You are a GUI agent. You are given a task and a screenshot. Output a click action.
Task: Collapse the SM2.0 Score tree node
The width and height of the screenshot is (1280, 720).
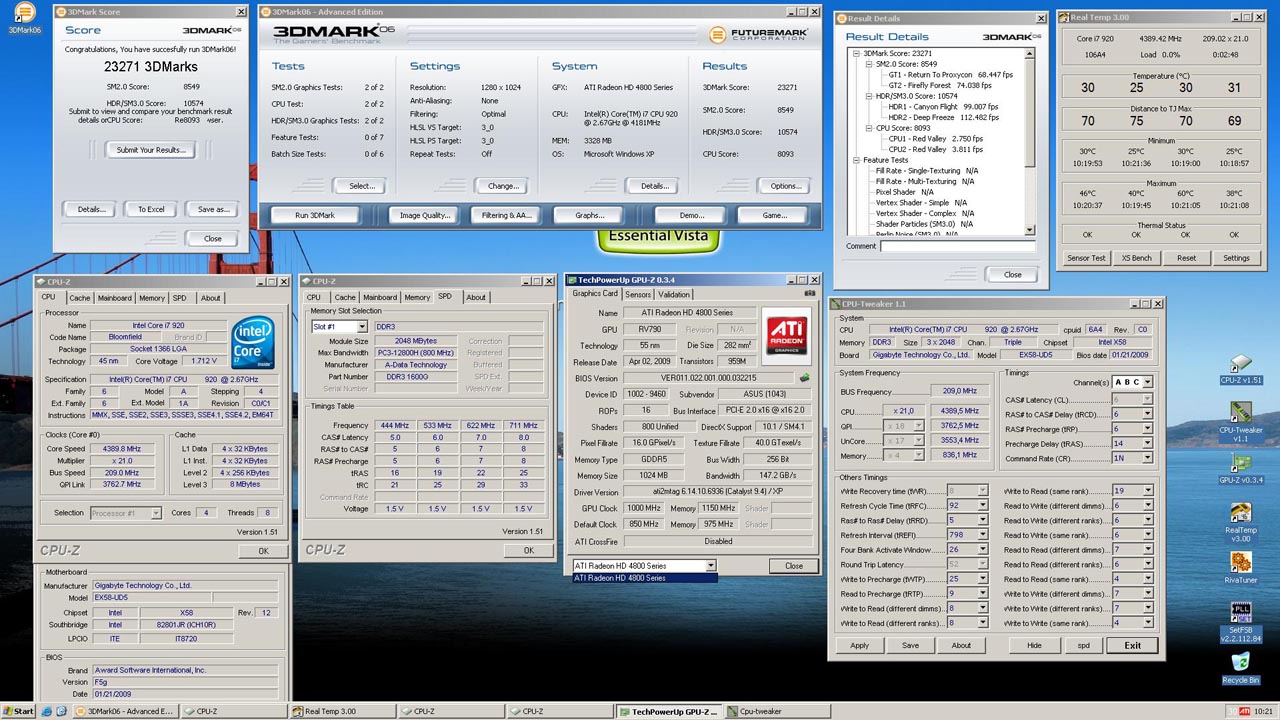pos(869,64)
